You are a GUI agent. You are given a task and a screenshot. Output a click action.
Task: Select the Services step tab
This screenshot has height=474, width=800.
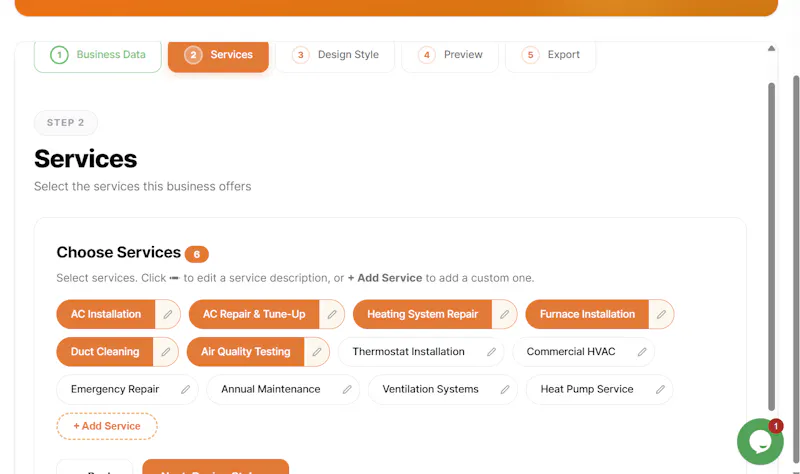pyautogui.click(x=218, y=55)
